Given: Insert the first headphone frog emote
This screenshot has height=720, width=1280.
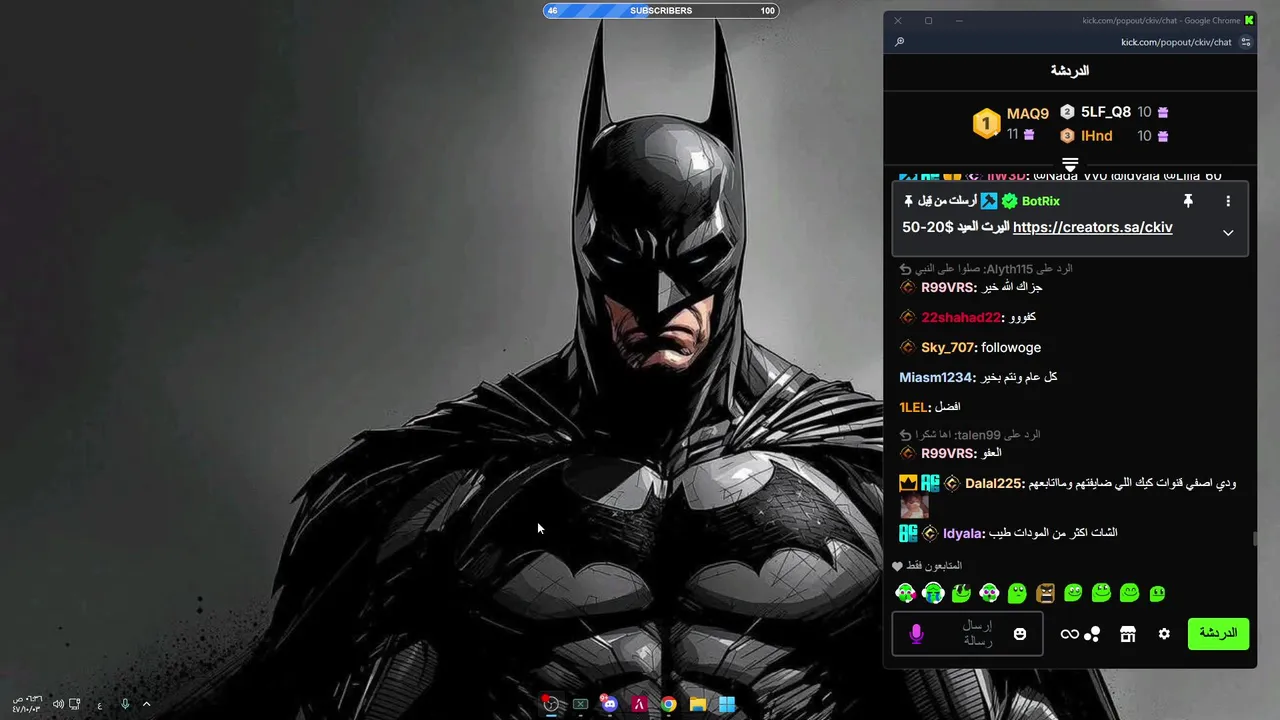Looking at the screenshot, I should pos(905,593).
